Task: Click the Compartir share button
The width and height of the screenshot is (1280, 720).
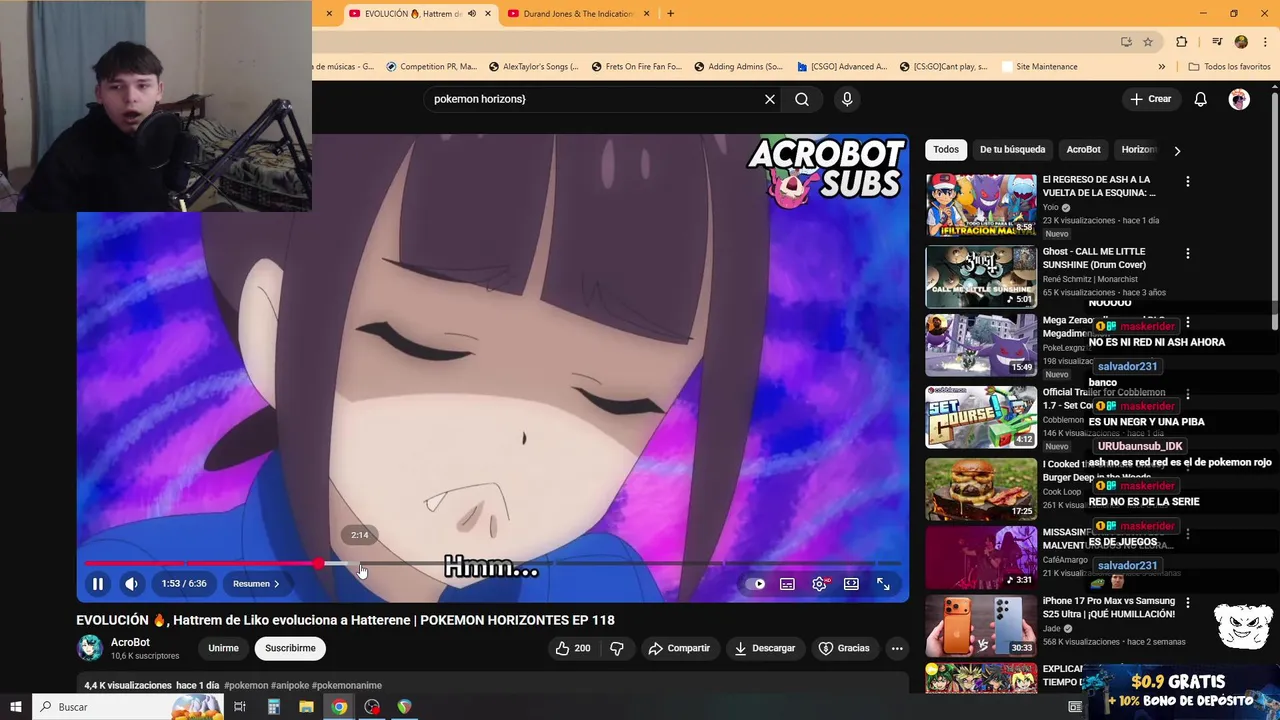Action: (679, 648)
